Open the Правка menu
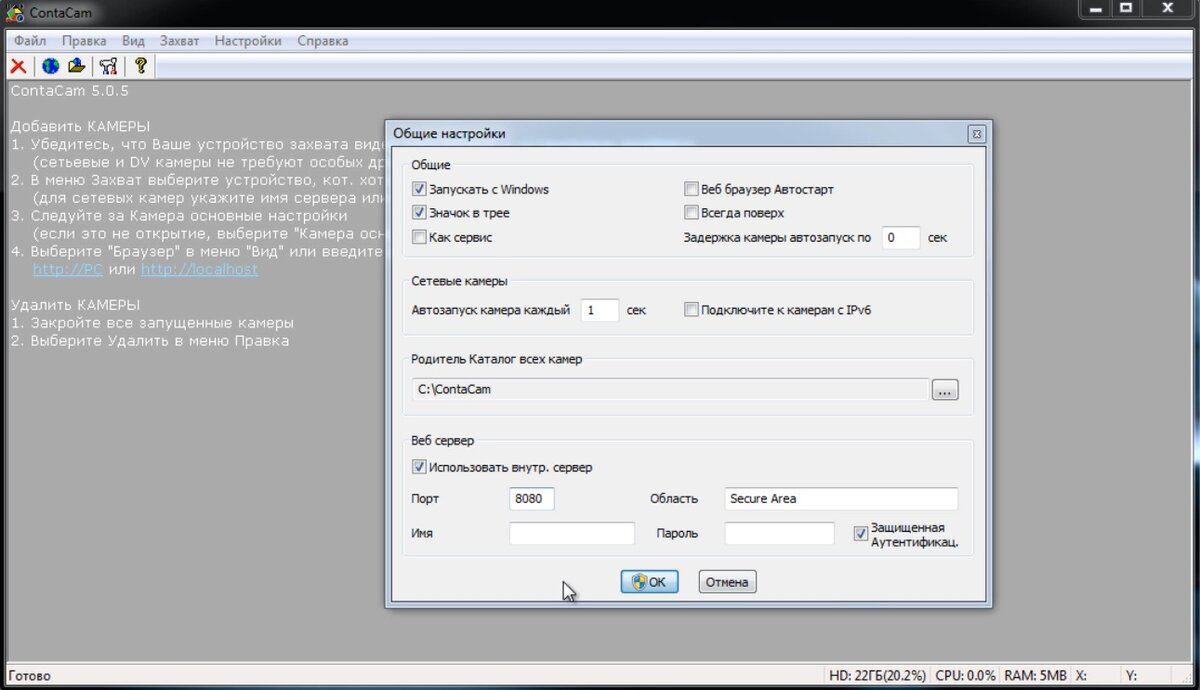 (x=84, y=41)
